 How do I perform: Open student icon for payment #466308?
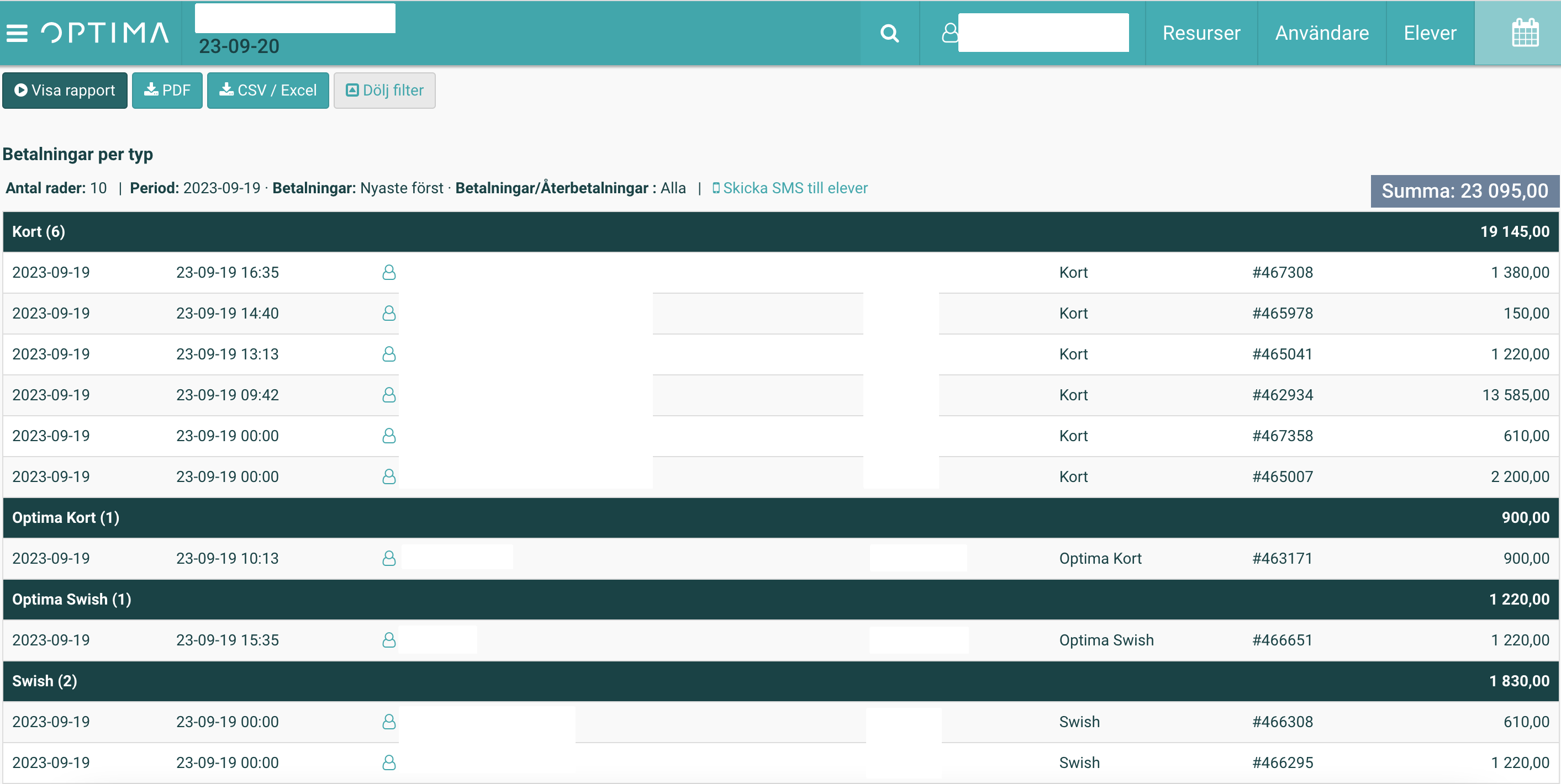coord(389,722)
